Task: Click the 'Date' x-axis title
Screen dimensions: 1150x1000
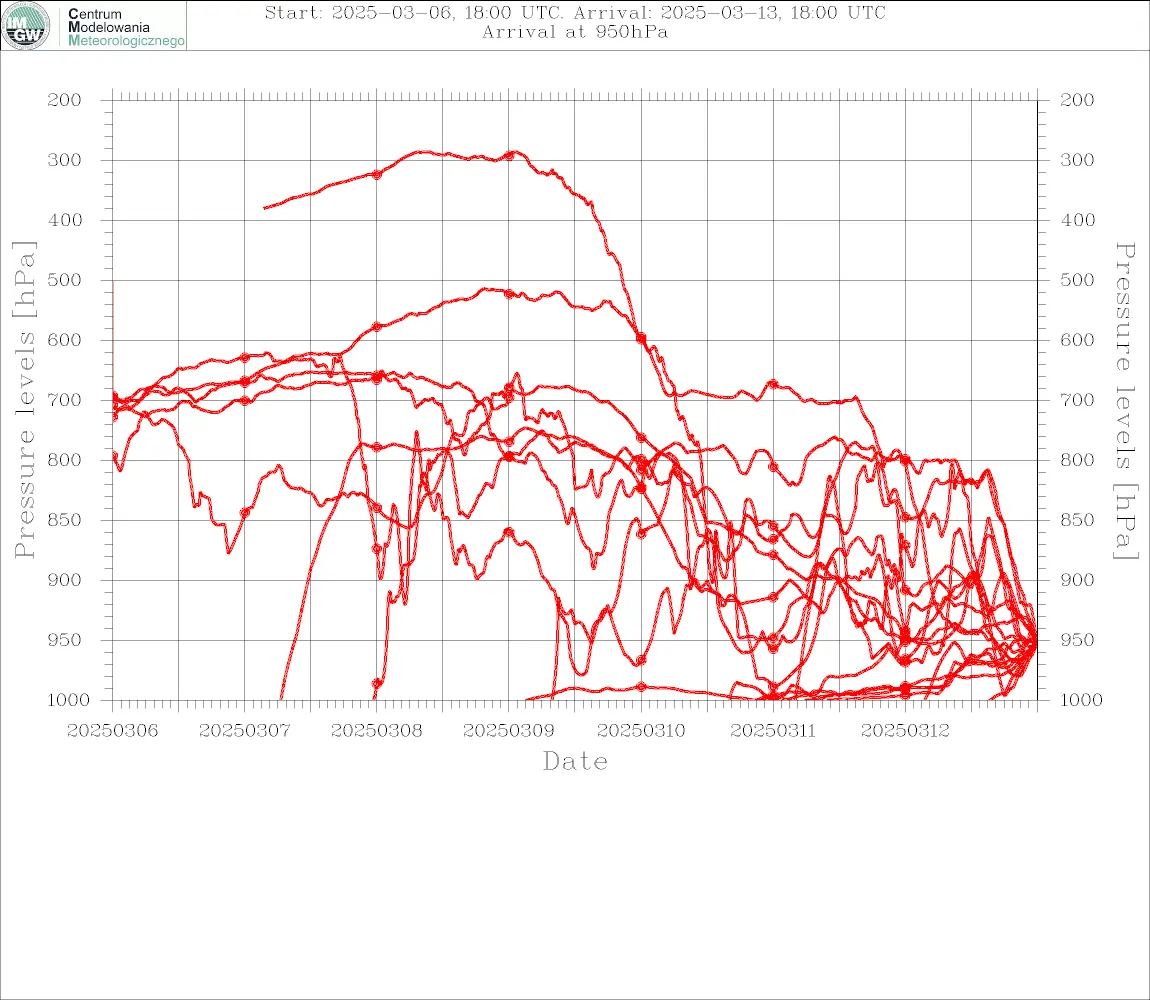Action: [575, 762]
